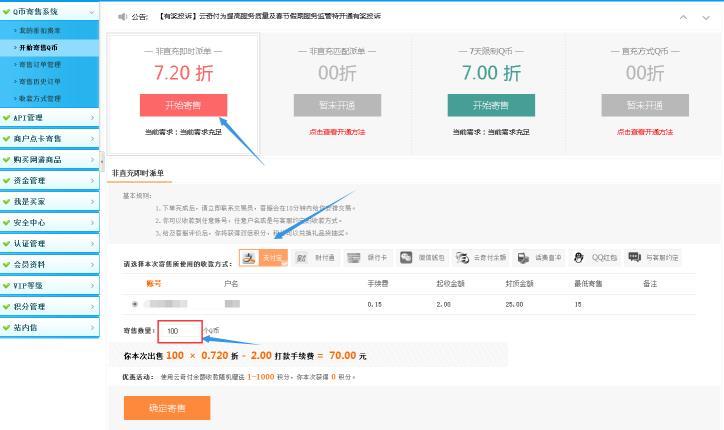Select the QQ红包 penguin payment method
This screenshot has width=724, height=430.
coord(595,258)
